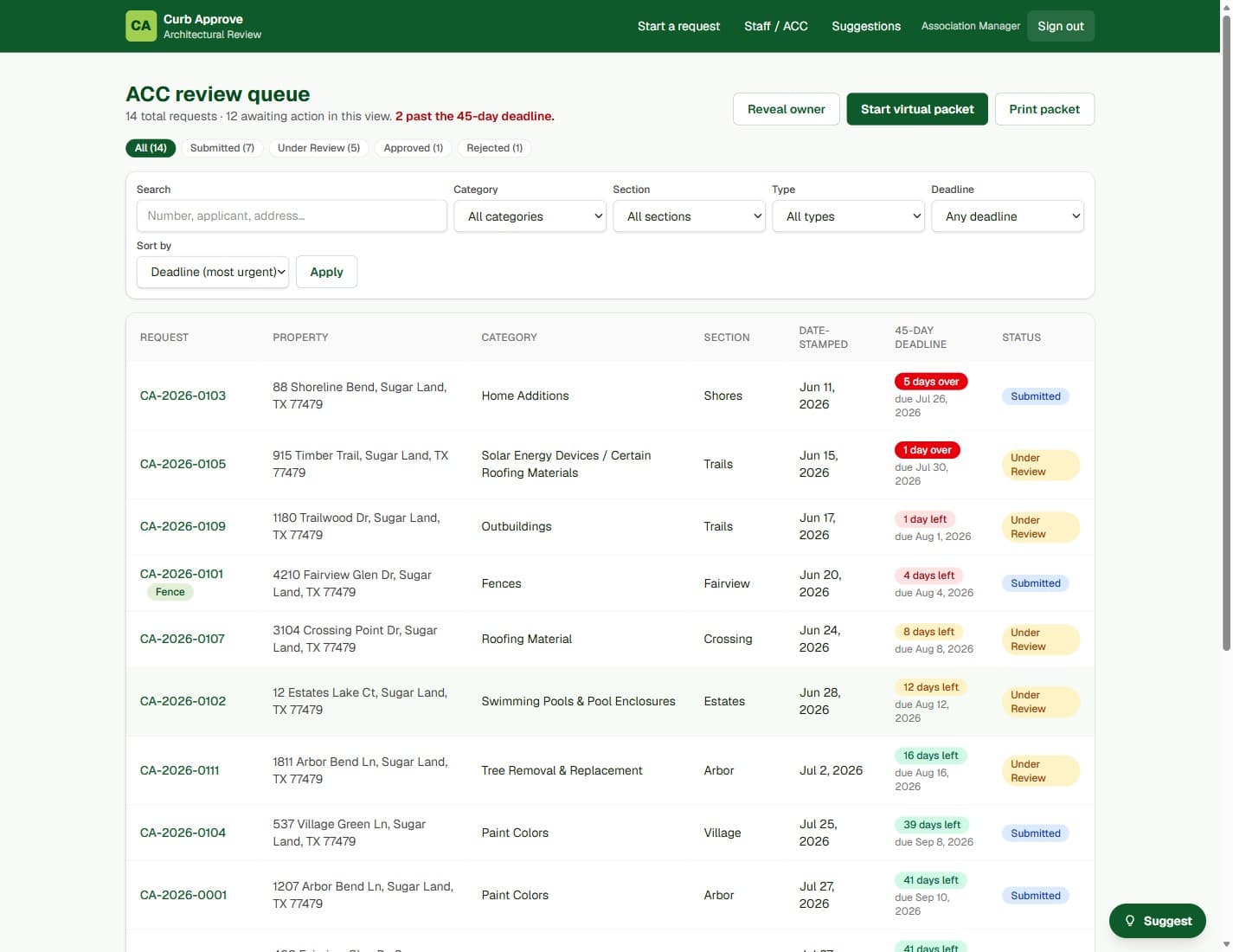Focus the search field for number, applicant, address

pyautogui.click(x=292, y=216)
